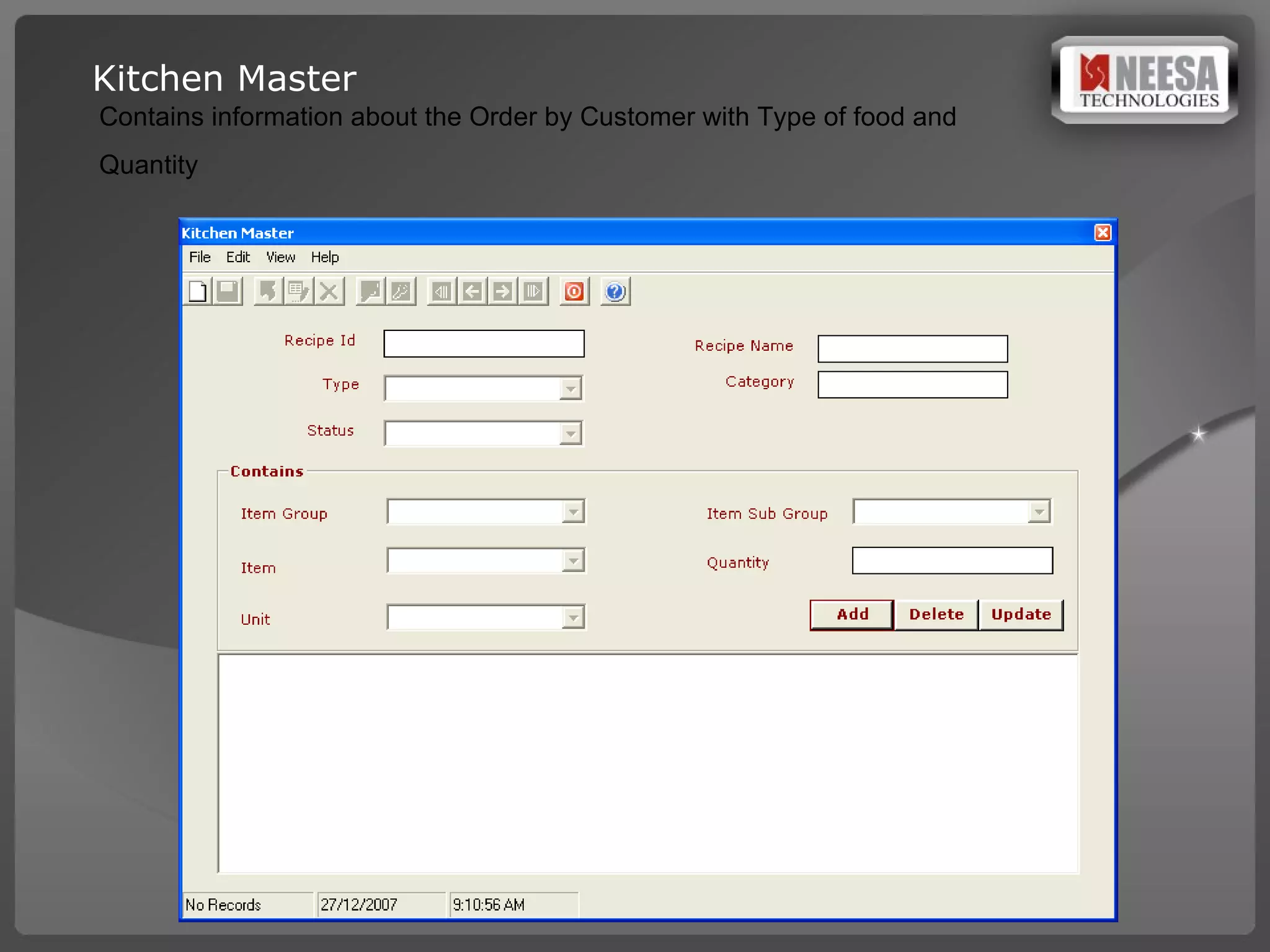
Task: Open the File menu
Action: click(200, 257)
